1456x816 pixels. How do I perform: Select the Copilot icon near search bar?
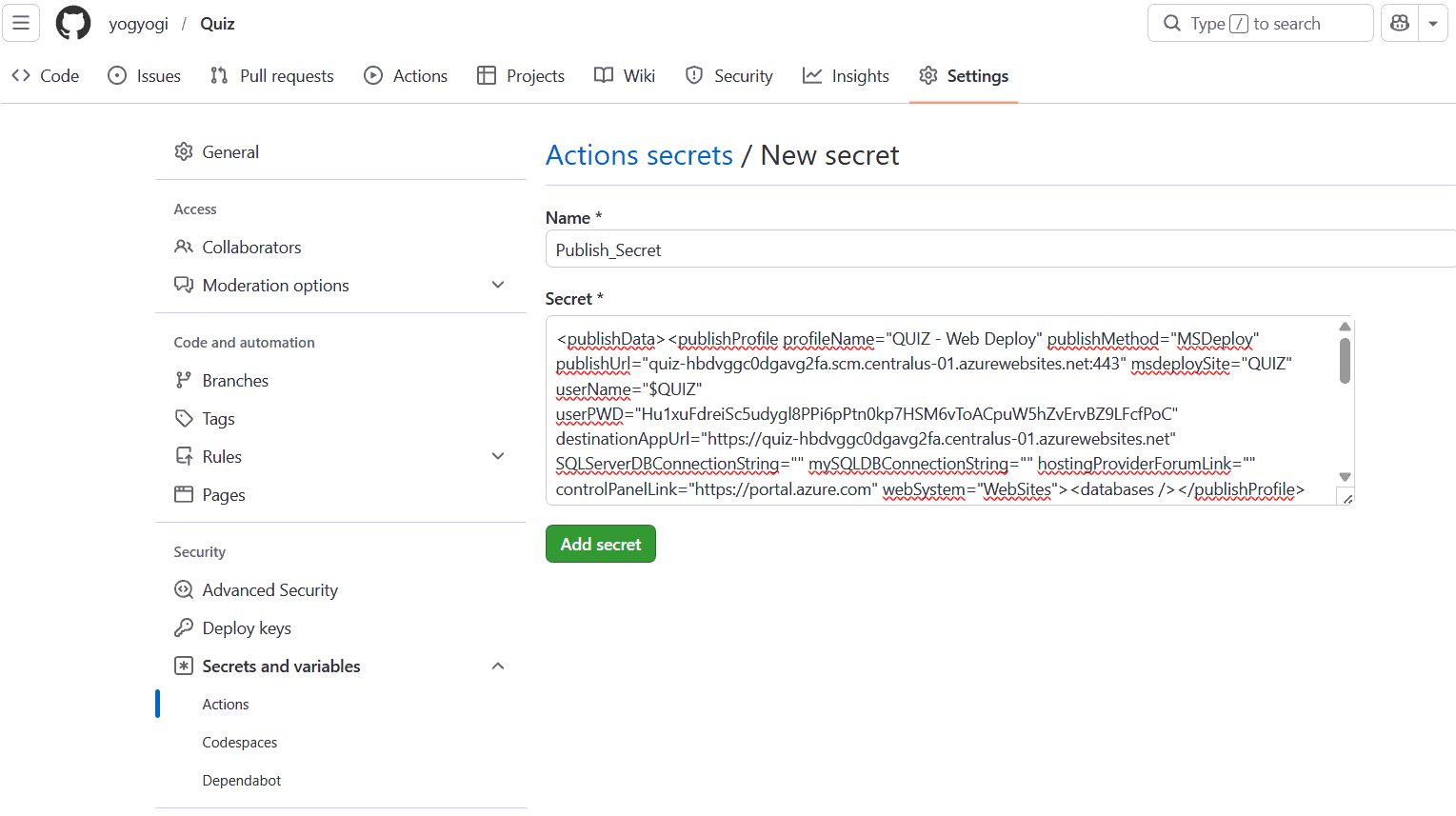coord(1399,23)
